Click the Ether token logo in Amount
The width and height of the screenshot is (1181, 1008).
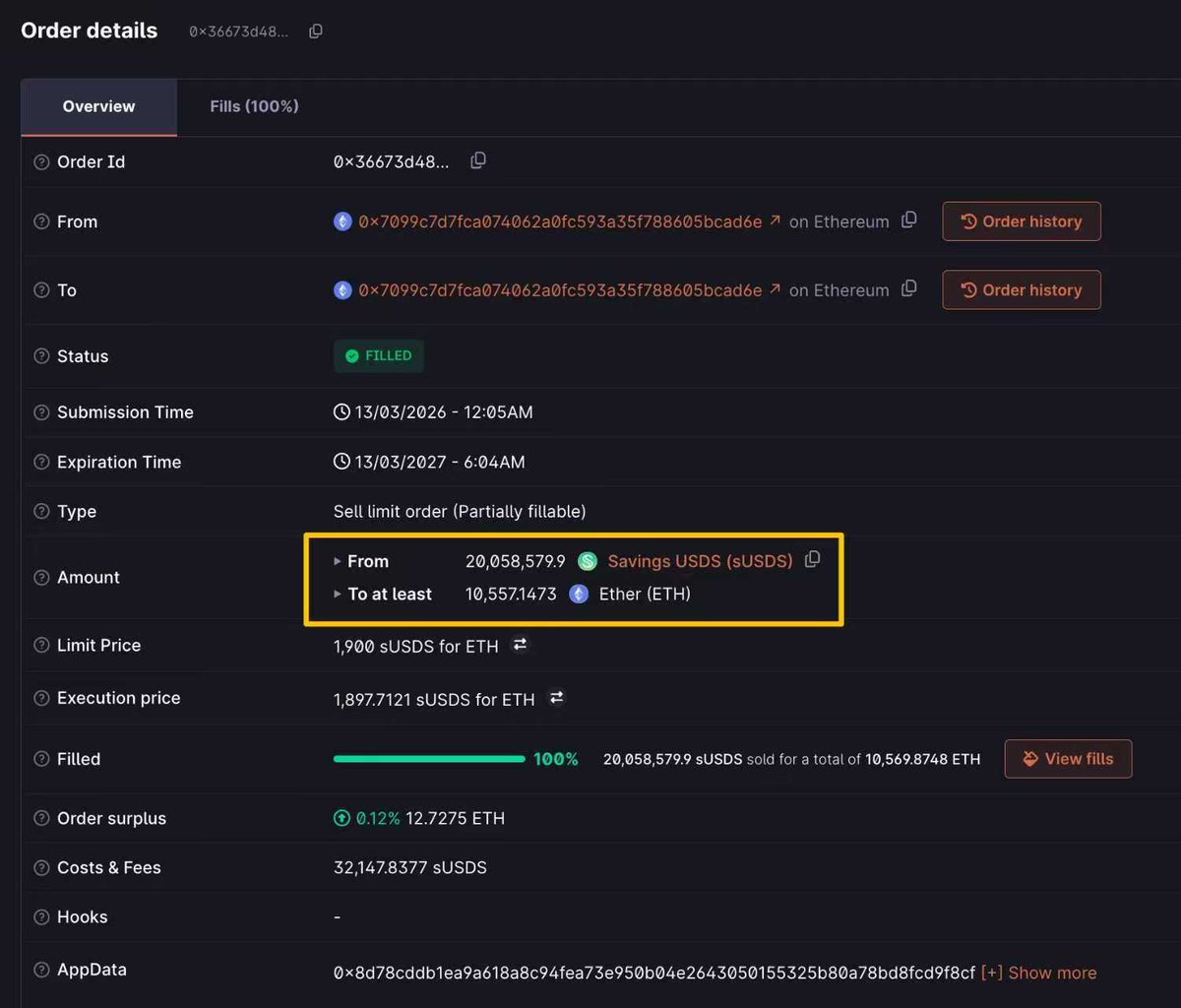coord(579,594)
